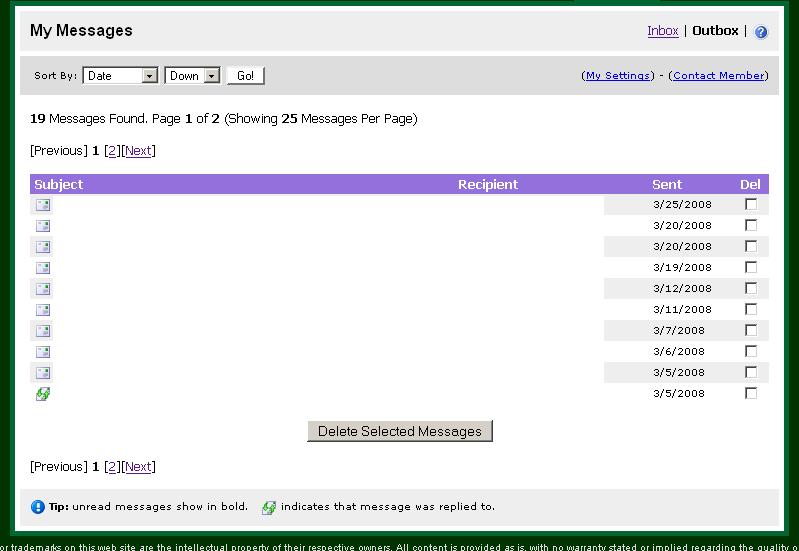Image resolution: width=799 pixels, height=551 pixels.
Task: Check the delete box for the 3/25/2008 message
Action: coord(751,204)
